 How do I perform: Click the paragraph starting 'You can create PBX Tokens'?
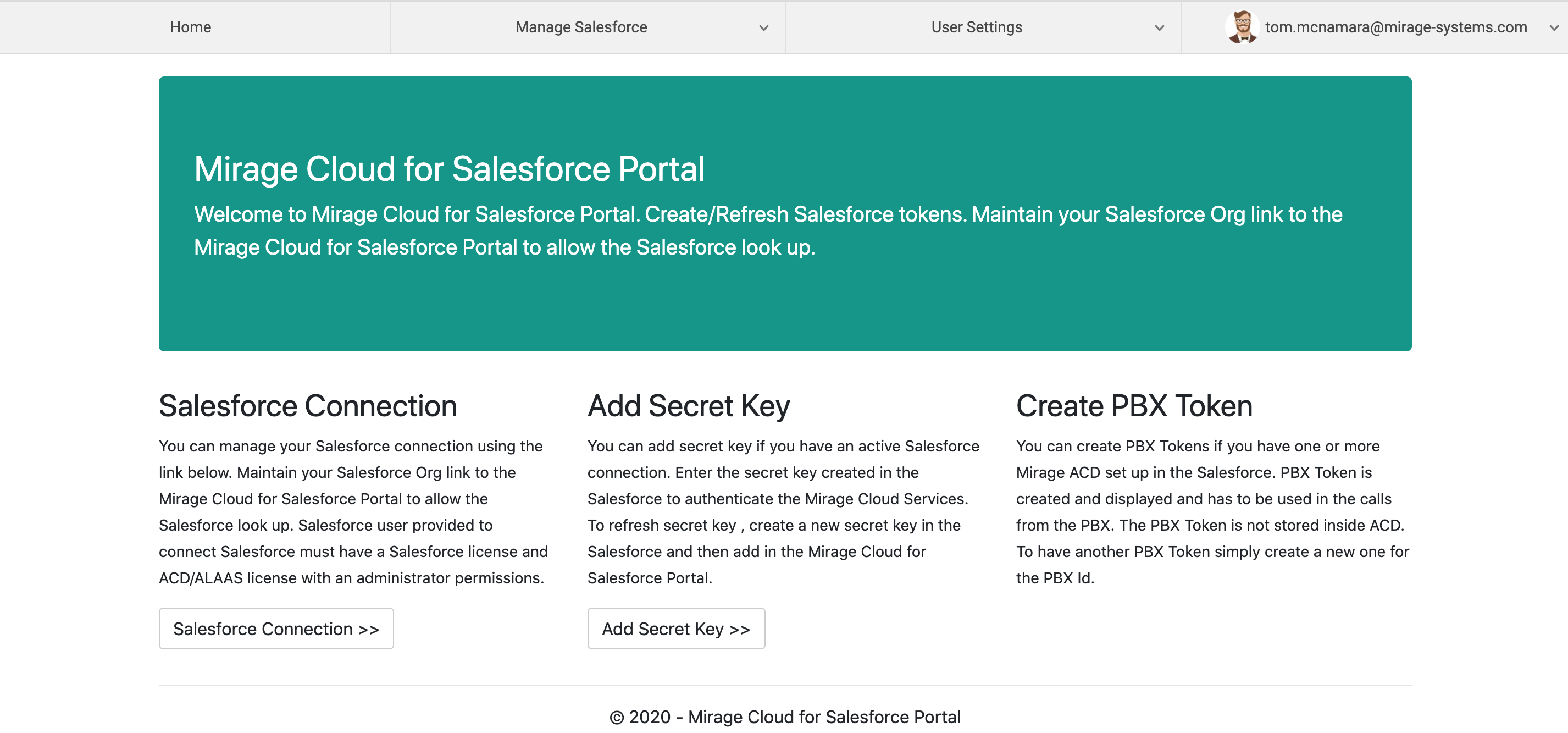point(1212,512)
